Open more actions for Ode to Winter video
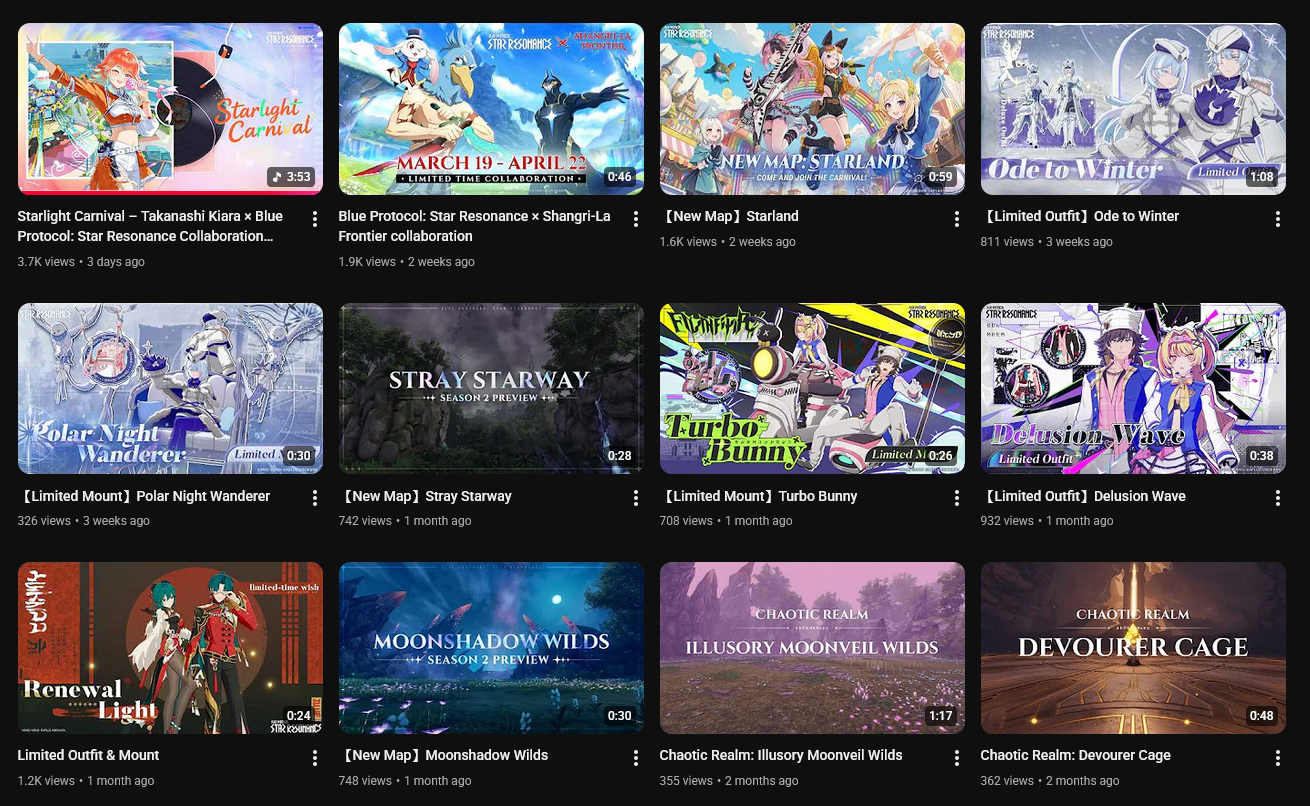1310x806 pixels. click(1278, 219)
